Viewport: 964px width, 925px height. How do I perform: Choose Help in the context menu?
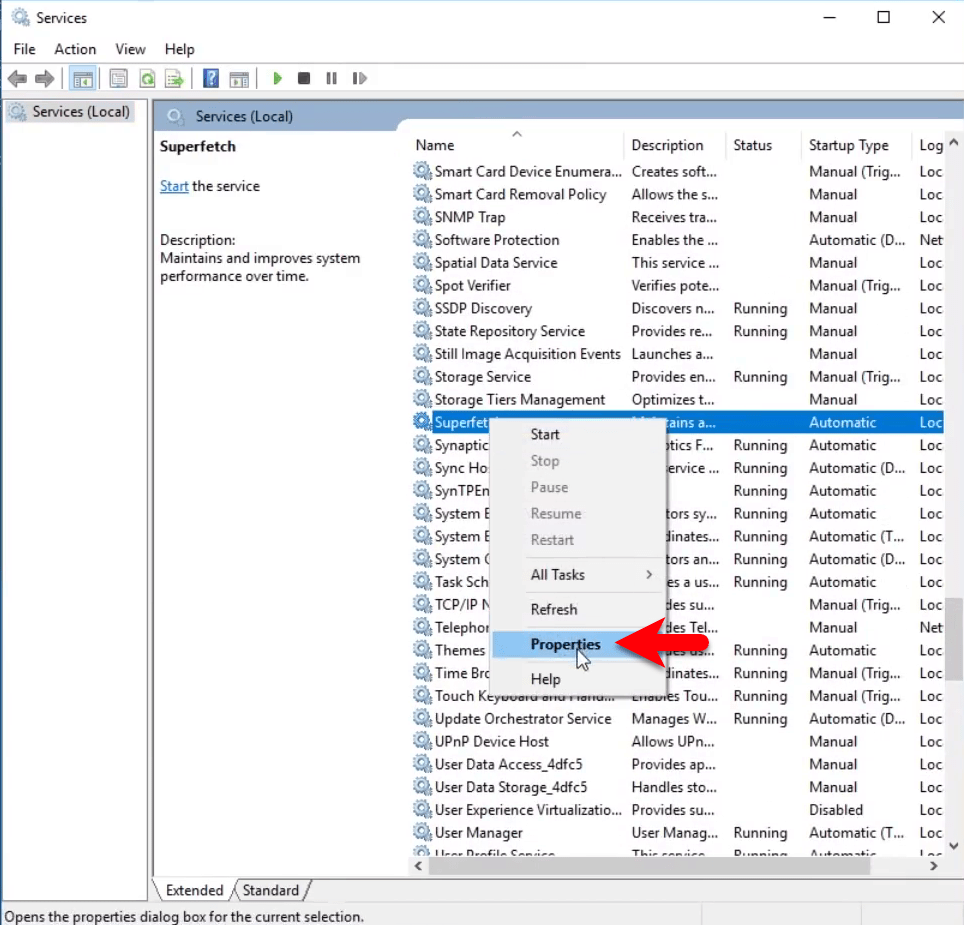[x=578, y=679]
